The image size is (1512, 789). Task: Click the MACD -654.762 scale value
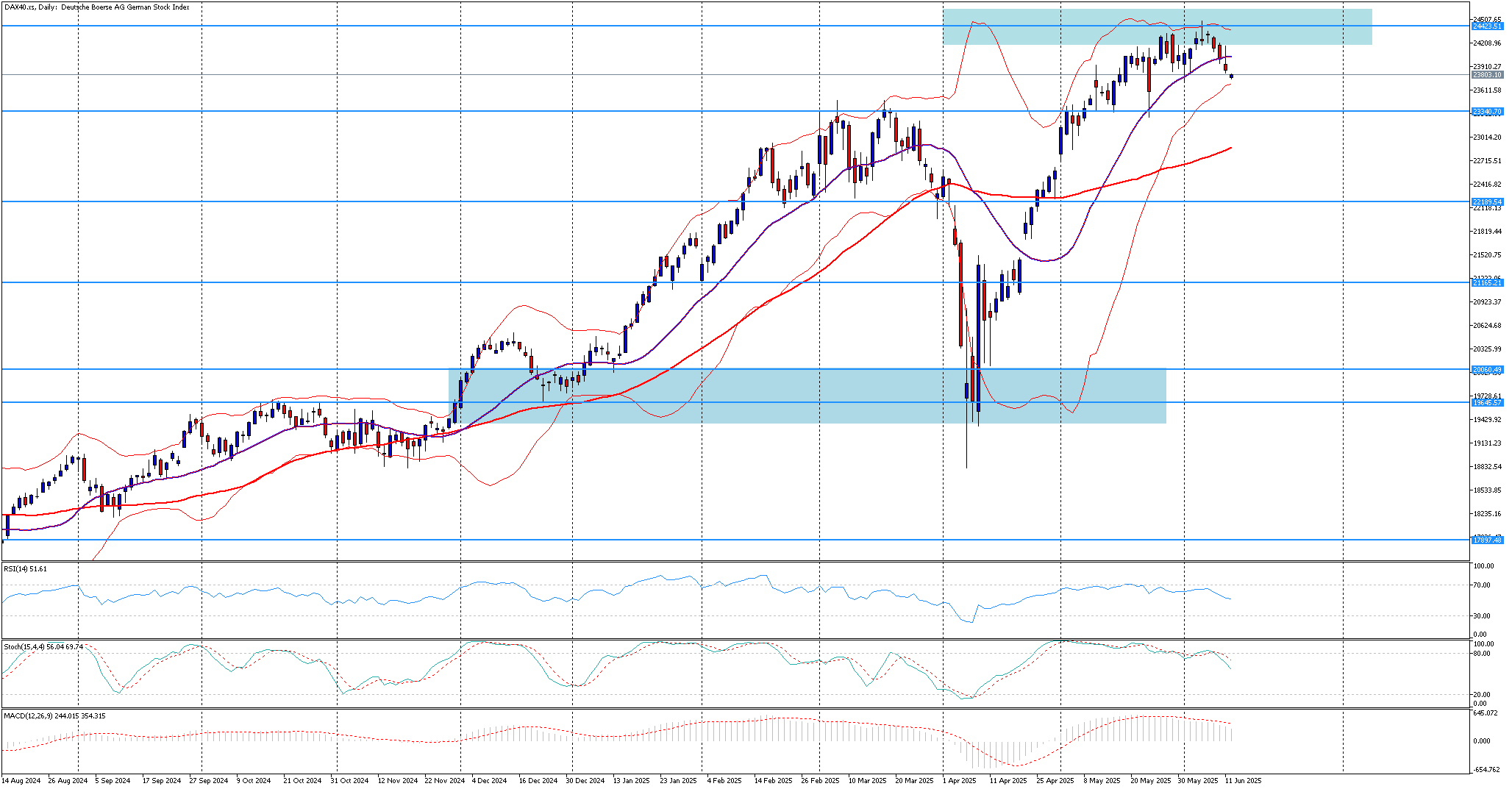1486,770
